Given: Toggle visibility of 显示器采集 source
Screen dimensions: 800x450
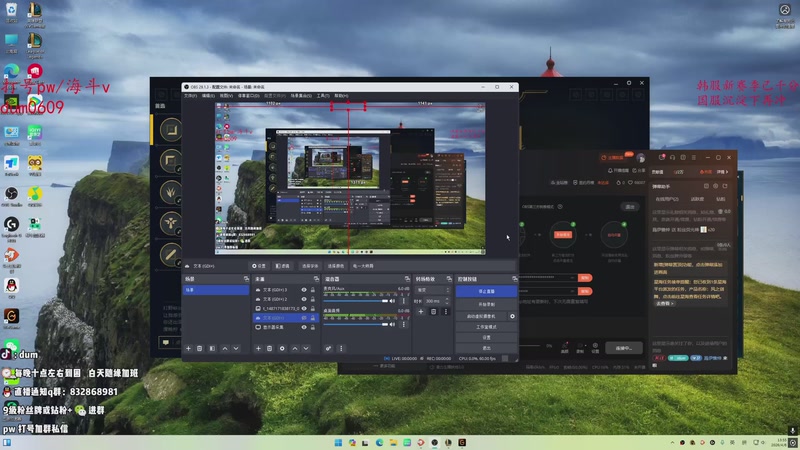Looking at the screenshot, I should tap(304, 327).
